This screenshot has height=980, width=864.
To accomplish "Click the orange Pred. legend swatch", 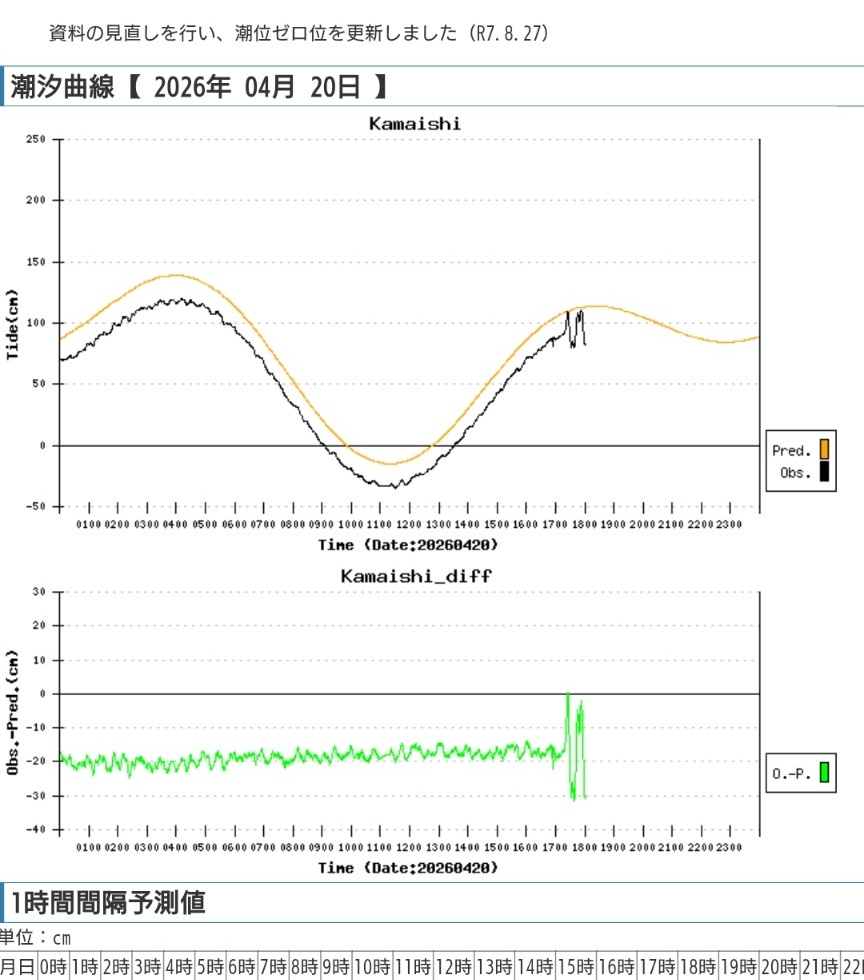I will click(x=824, y=450).
